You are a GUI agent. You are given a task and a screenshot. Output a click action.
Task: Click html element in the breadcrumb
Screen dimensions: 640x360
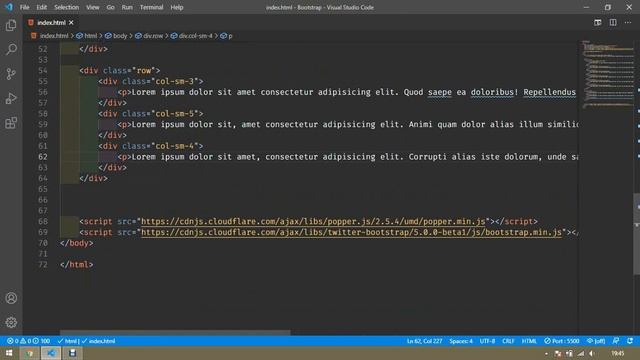(x=87, y=36)
